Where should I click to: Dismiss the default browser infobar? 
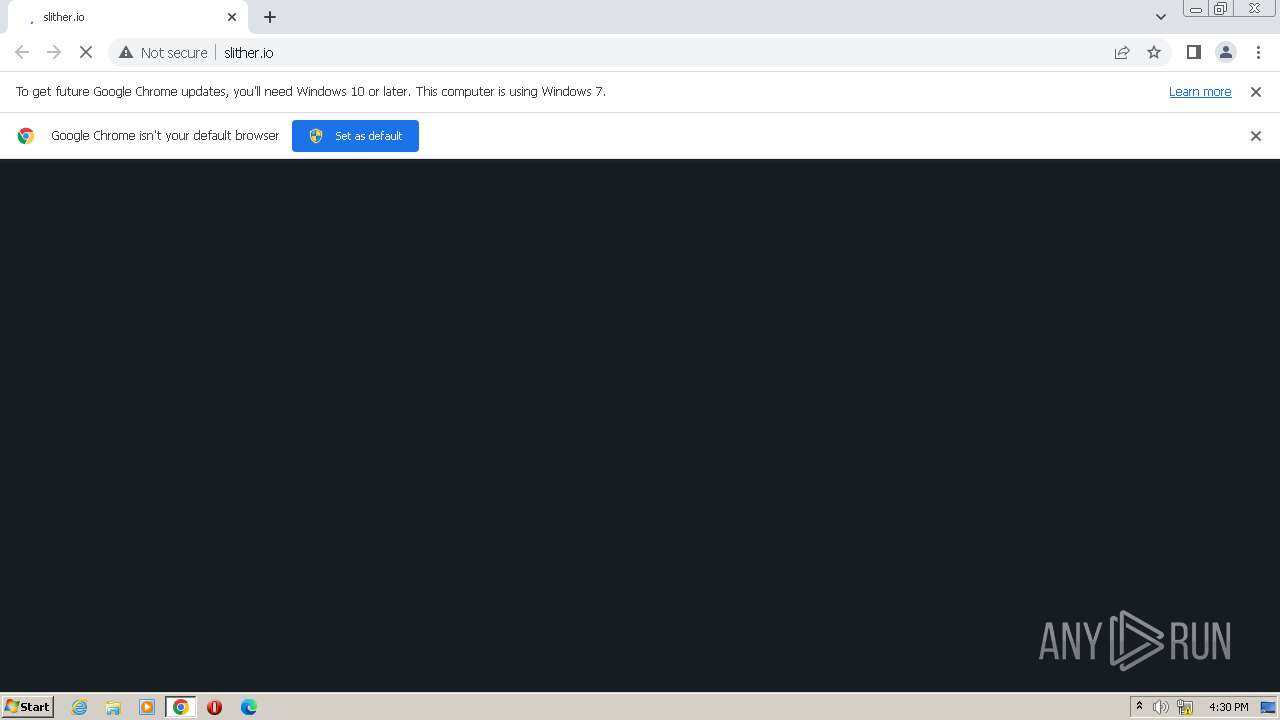(1256, 136)
